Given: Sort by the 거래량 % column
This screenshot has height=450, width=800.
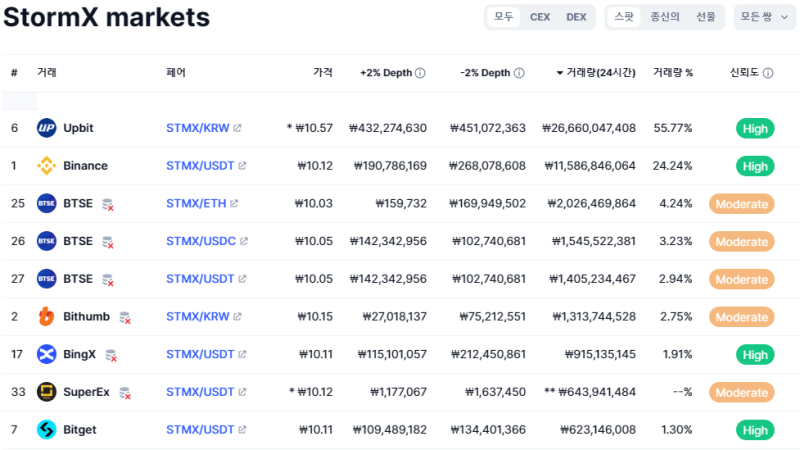Looking at the screenshot, I should [x=673, y=73].
